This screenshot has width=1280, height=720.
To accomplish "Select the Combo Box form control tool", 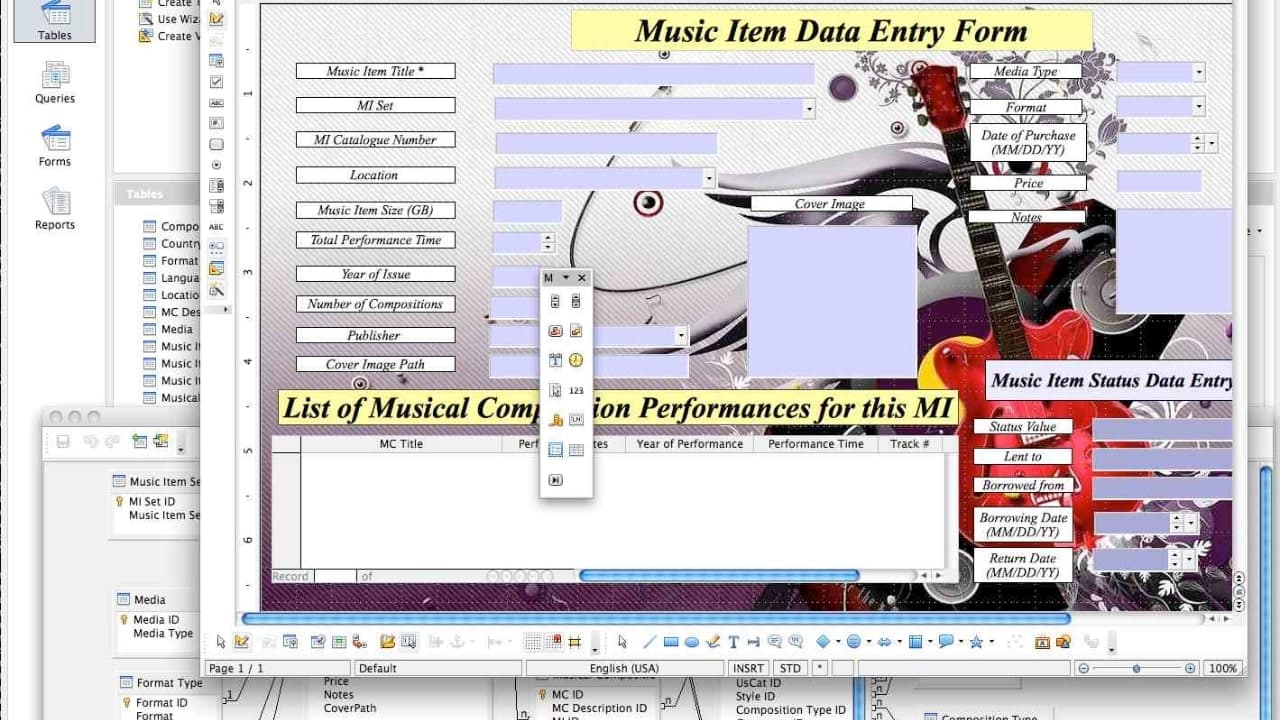I will point(216,207).
